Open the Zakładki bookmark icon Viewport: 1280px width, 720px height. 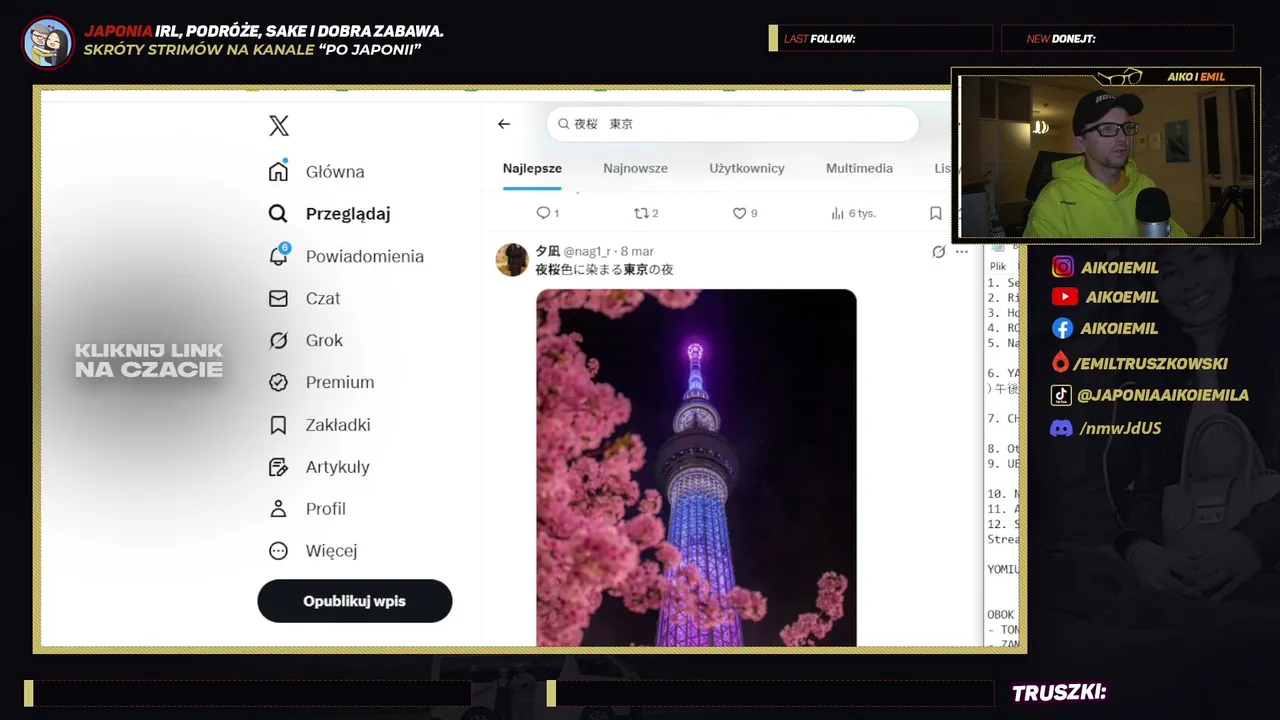point(278,425)
